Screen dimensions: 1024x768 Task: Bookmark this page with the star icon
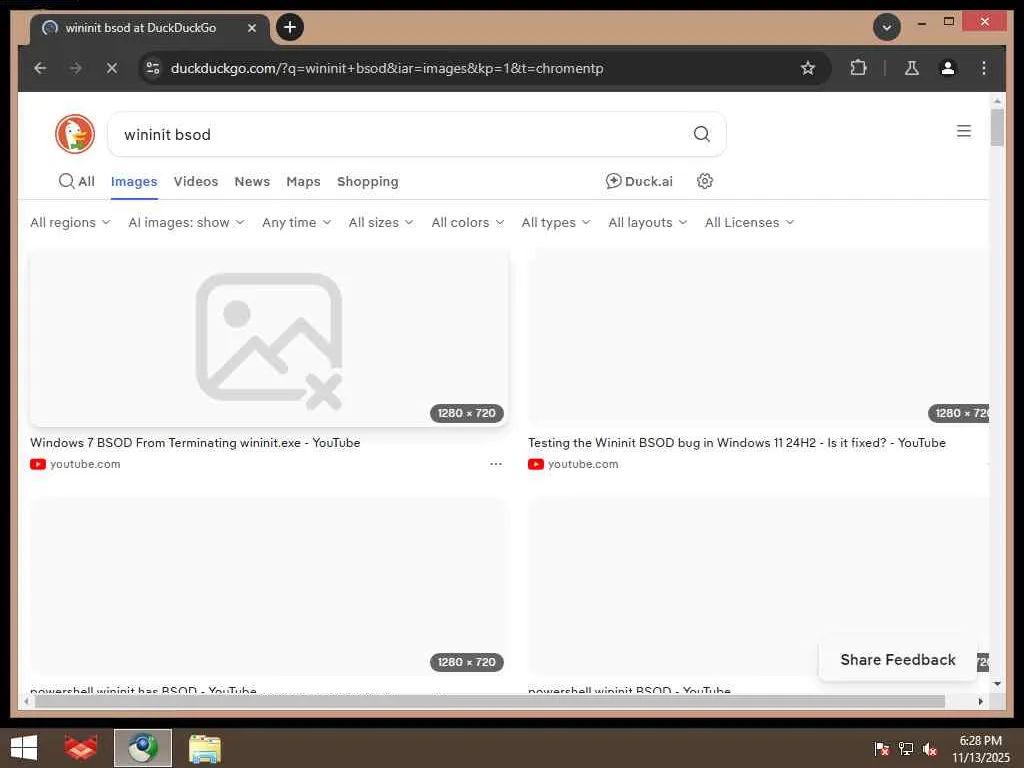point(808,68)
